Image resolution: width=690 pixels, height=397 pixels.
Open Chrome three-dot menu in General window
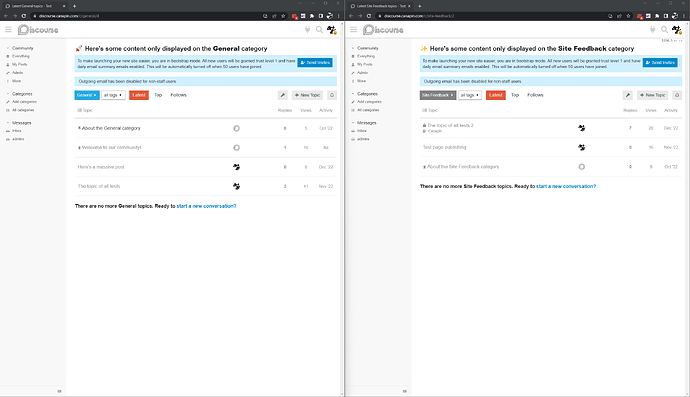coord(338,16)
